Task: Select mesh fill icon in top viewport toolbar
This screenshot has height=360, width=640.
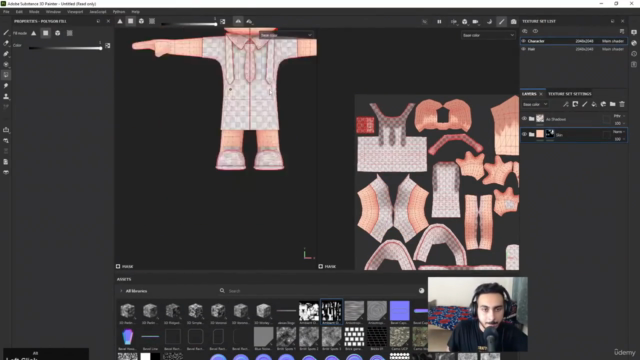Action: tap(141, 21)
